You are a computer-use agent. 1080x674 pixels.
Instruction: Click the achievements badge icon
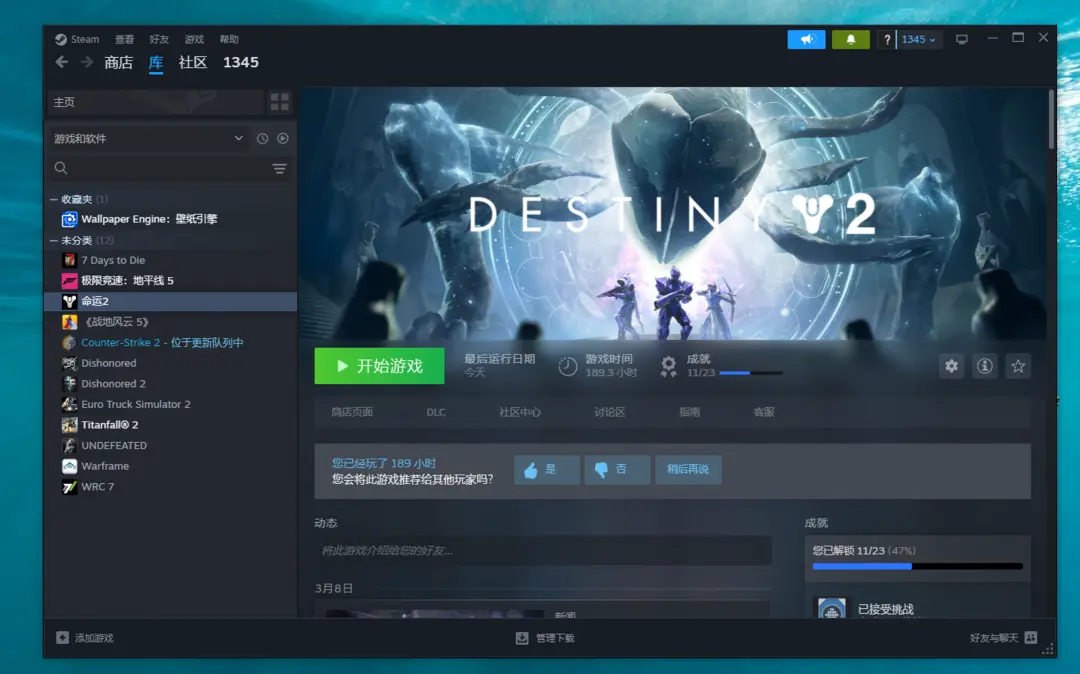(668, 366)
